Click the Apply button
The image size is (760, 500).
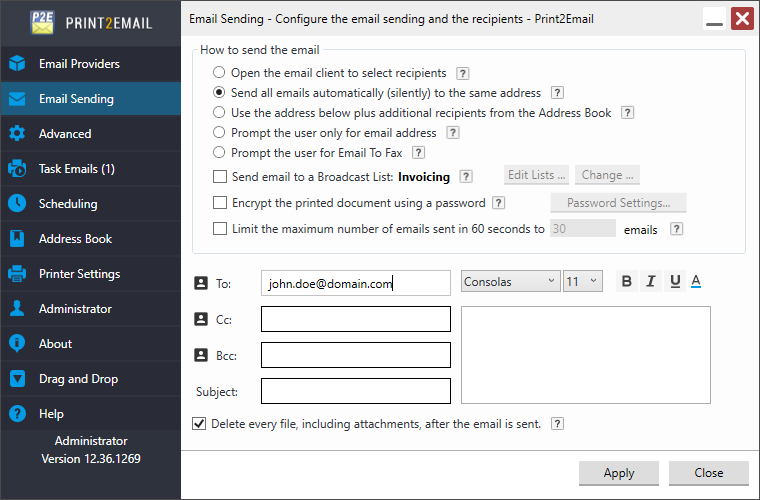point(618,473)
